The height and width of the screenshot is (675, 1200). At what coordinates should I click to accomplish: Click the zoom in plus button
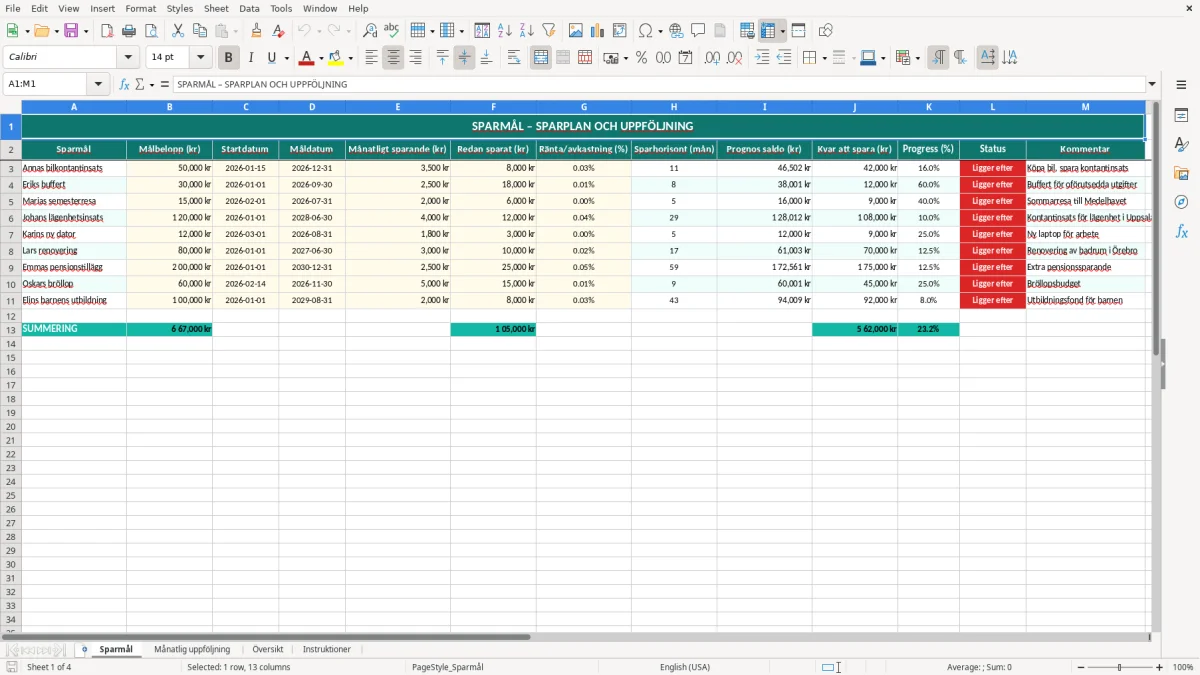pos(1160,667)
